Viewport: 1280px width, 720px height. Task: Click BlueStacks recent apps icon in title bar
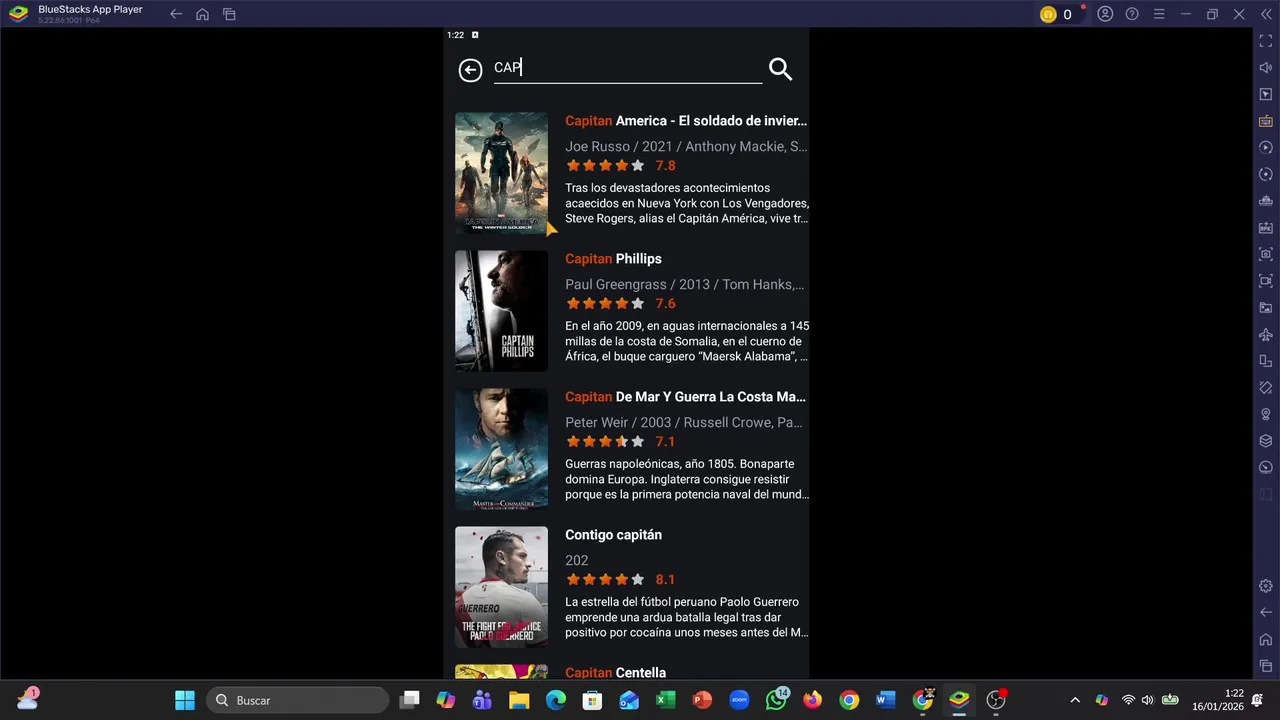[229, 14]
